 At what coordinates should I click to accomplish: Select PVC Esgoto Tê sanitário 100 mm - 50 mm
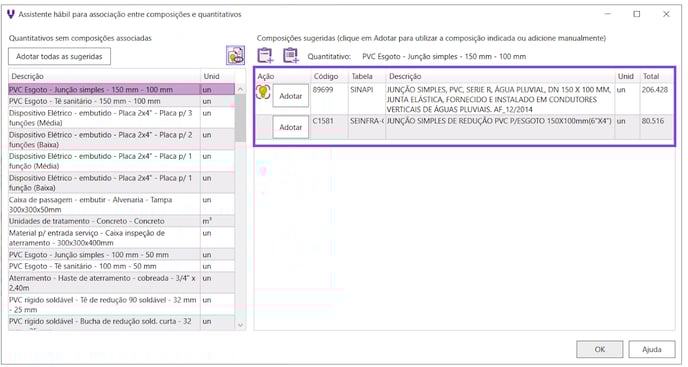[122, 266]
